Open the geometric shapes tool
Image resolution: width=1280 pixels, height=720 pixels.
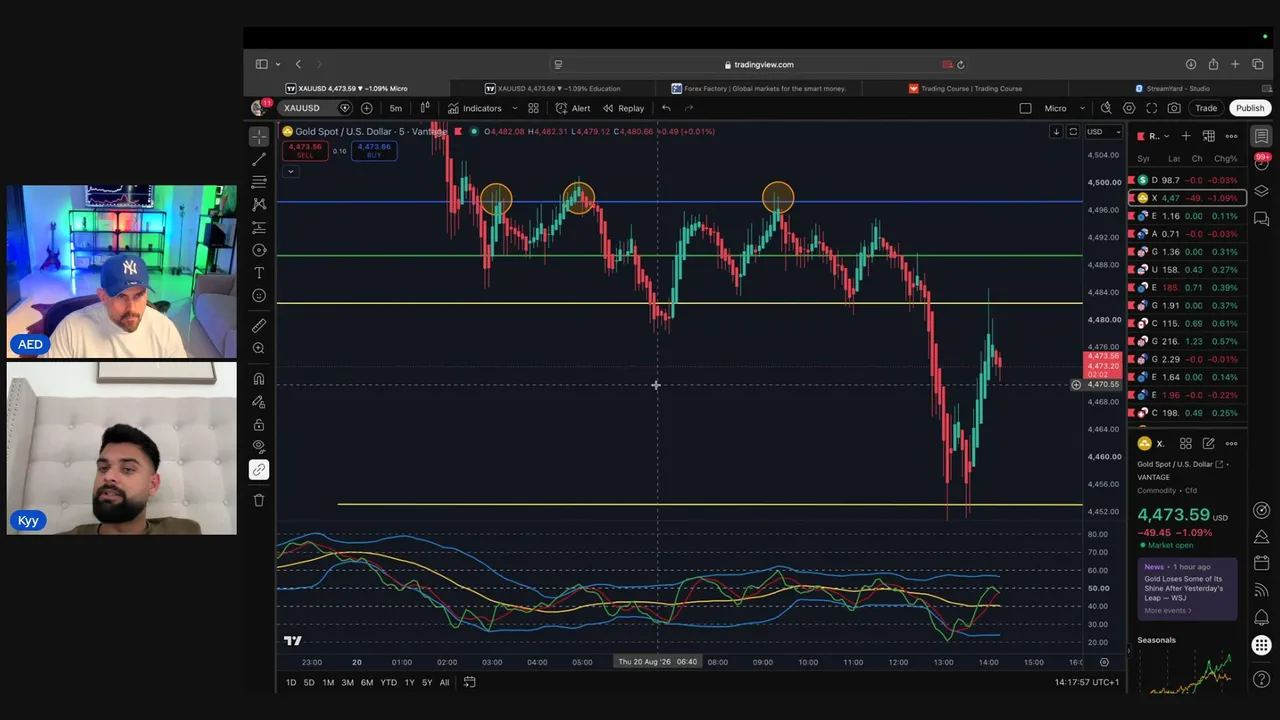[259, 250]
